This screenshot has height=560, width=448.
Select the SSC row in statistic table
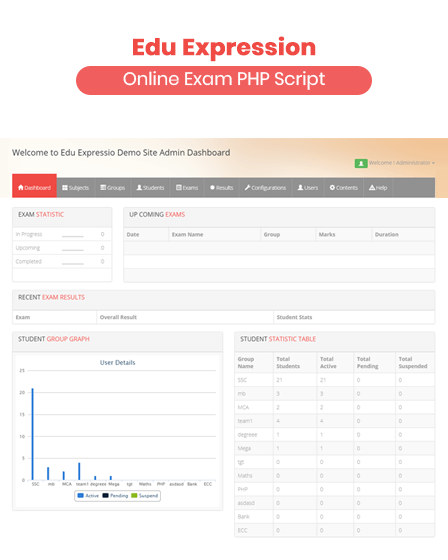point(335,380)
